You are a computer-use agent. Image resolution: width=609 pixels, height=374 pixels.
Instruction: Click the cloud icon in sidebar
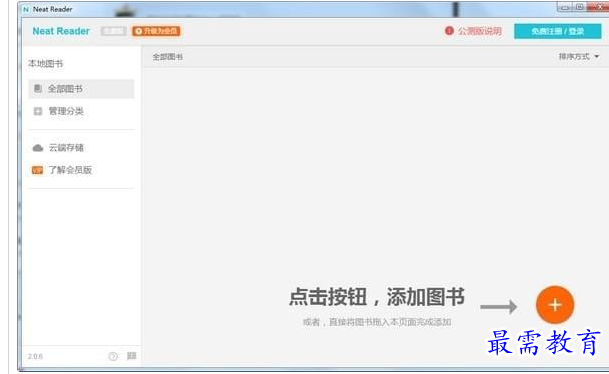pyautogui.click(x=38, y=148)
